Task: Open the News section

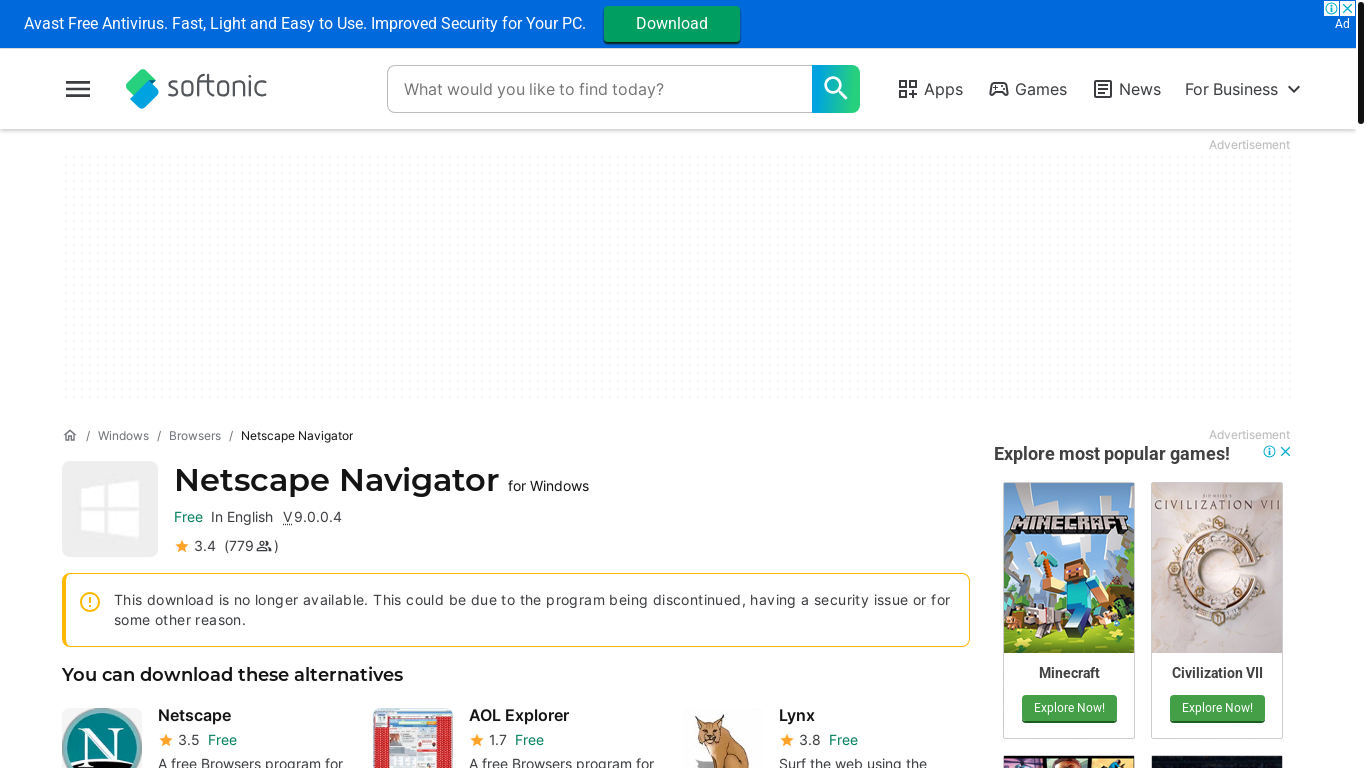Action: (x=1127, y=89)
